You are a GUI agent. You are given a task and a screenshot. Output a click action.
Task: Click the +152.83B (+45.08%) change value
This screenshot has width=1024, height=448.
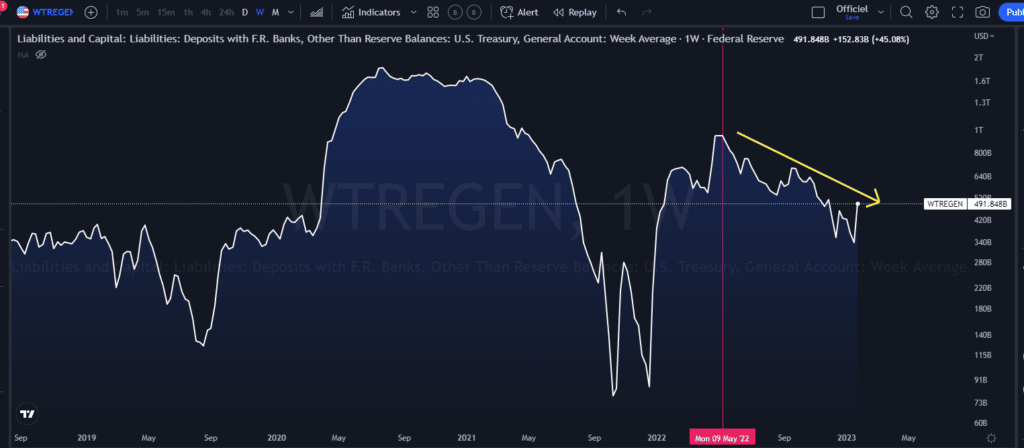(870, 39)
